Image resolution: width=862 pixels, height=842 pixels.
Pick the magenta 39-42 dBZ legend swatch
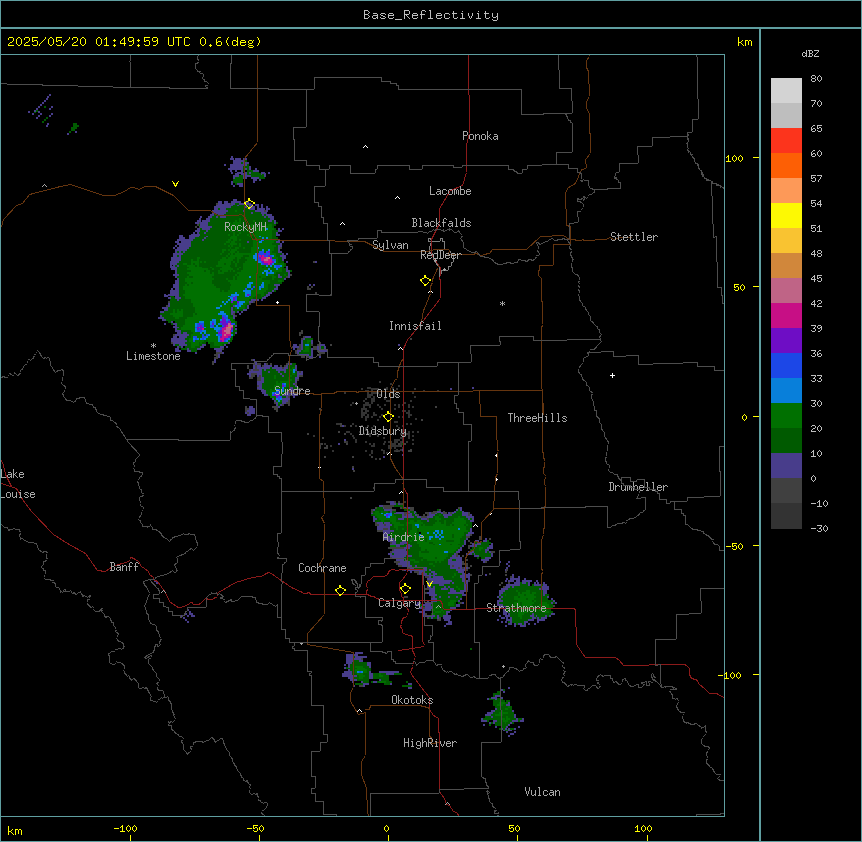coord(786,315)
